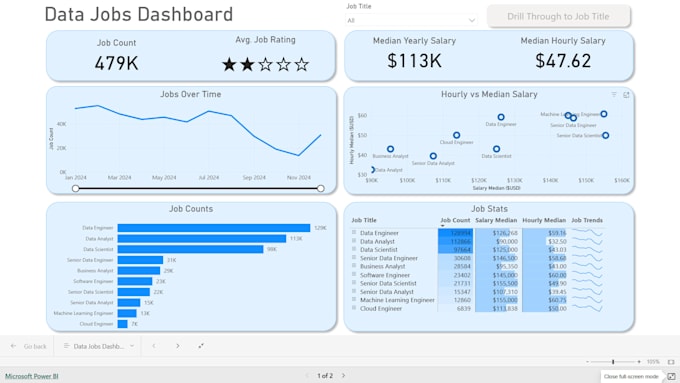Click the left handle of Jobs Over Time slider
The height and width of the screenshot is (383, 680).
point(76,188)
